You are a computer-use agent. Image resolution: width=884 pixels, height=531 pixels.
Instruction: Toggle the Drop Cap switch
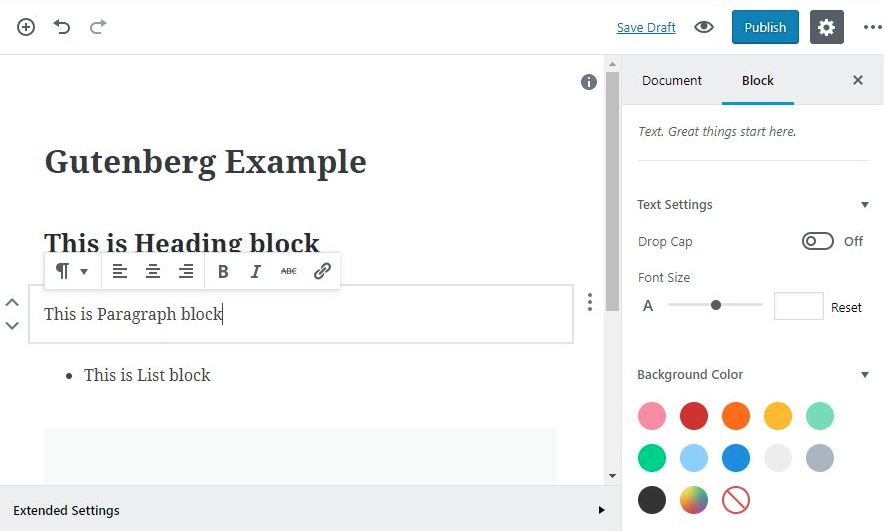[x=817, y=241]
